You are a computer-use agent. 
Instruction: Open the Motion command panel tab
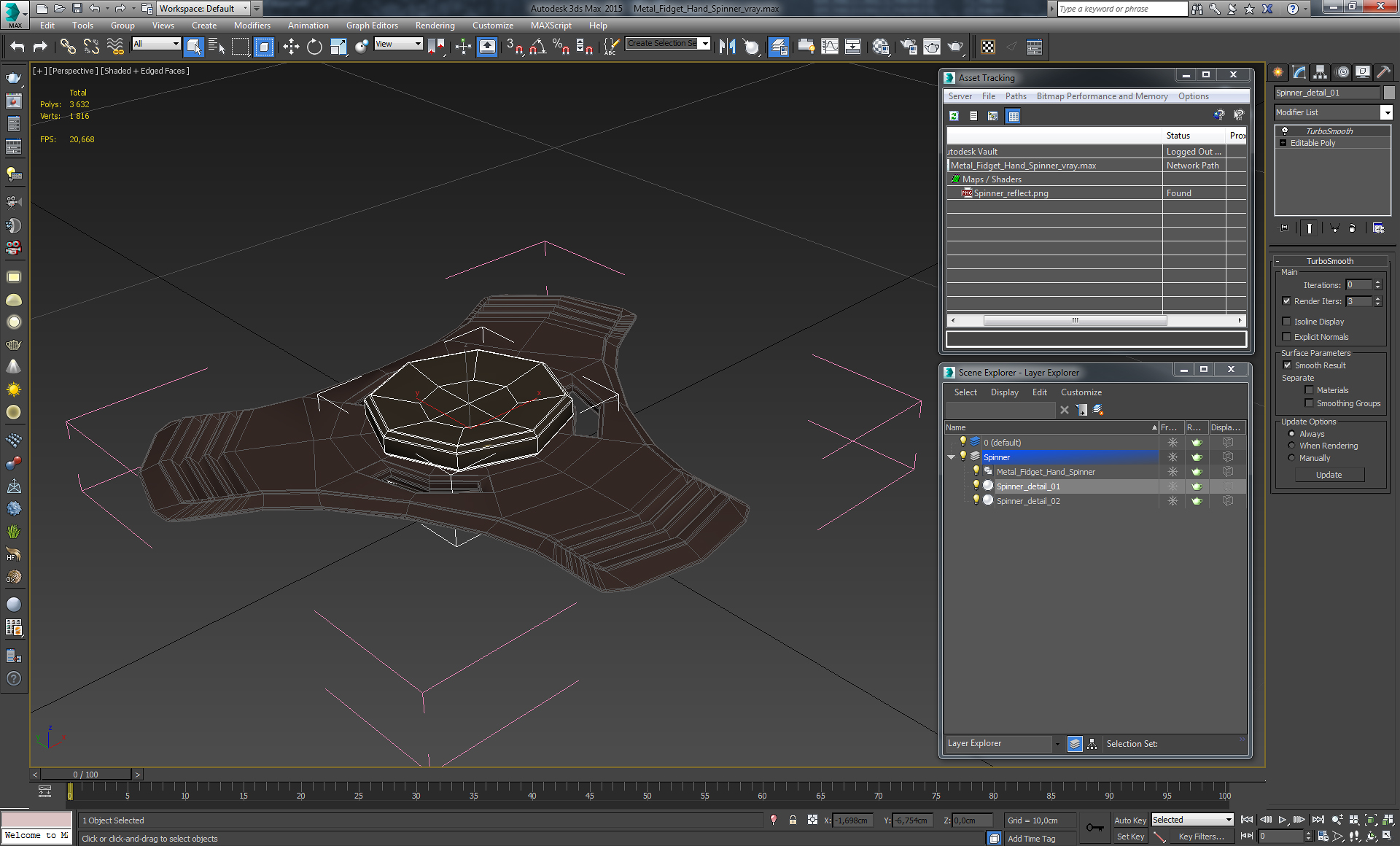(x=1342, y=72)
